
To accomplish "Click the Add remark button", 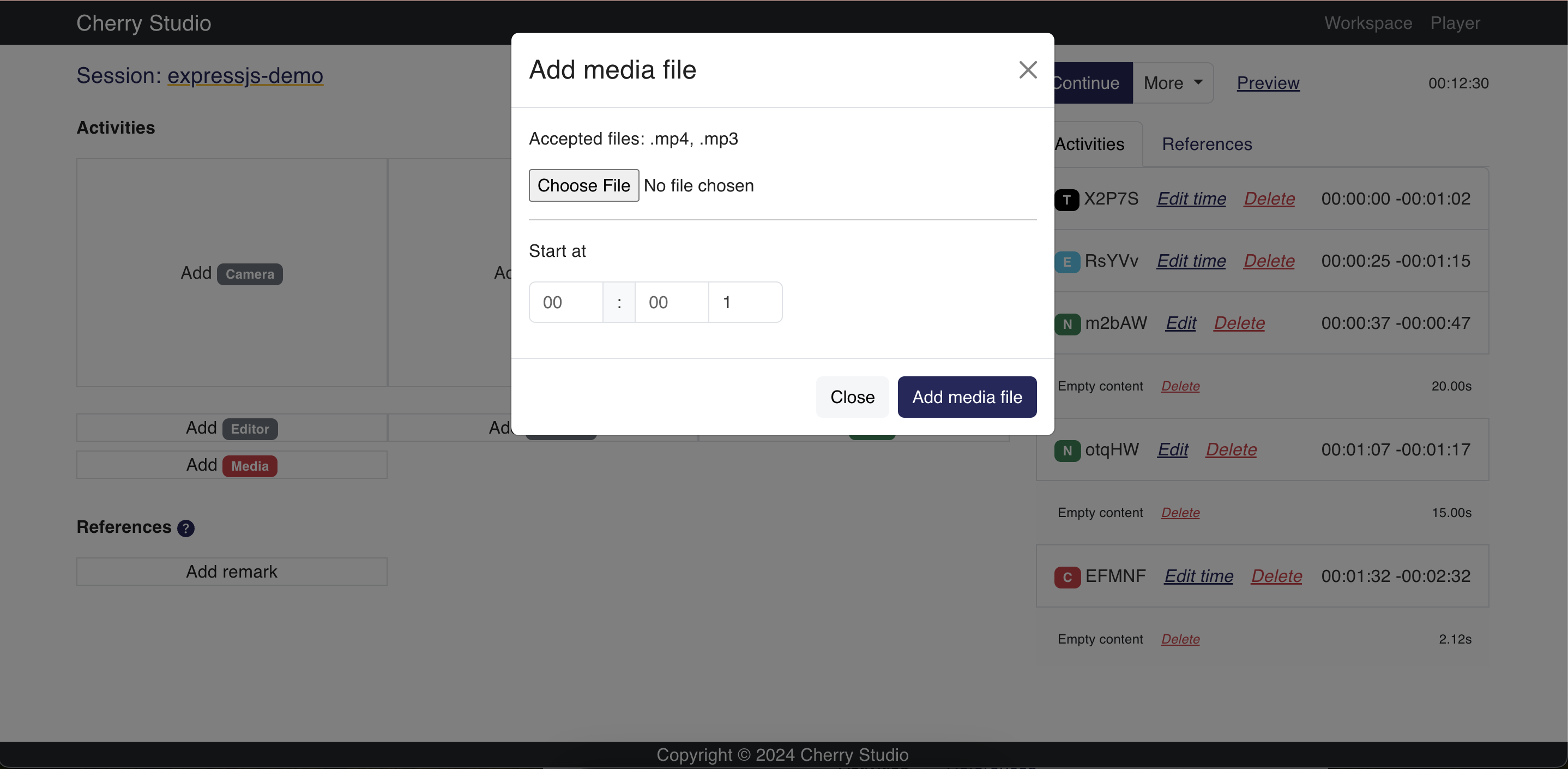I will point(232,572).
